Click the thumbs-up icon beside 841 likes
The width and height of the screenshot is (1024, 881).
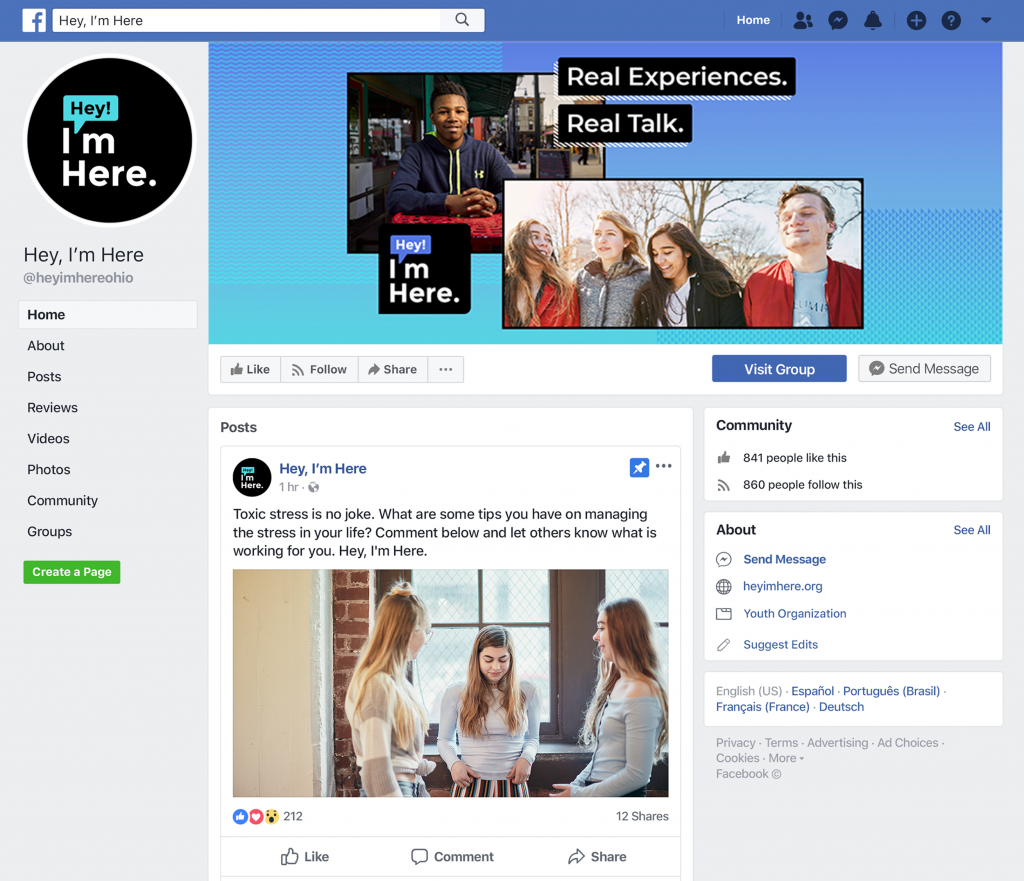click(x=724, y=458)
